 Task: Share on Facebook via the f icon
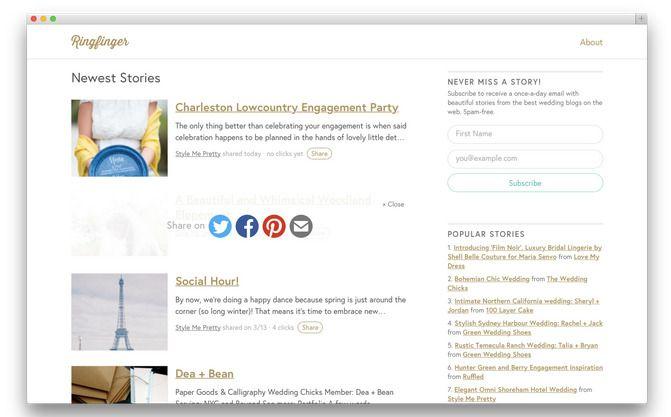(247, 226)
